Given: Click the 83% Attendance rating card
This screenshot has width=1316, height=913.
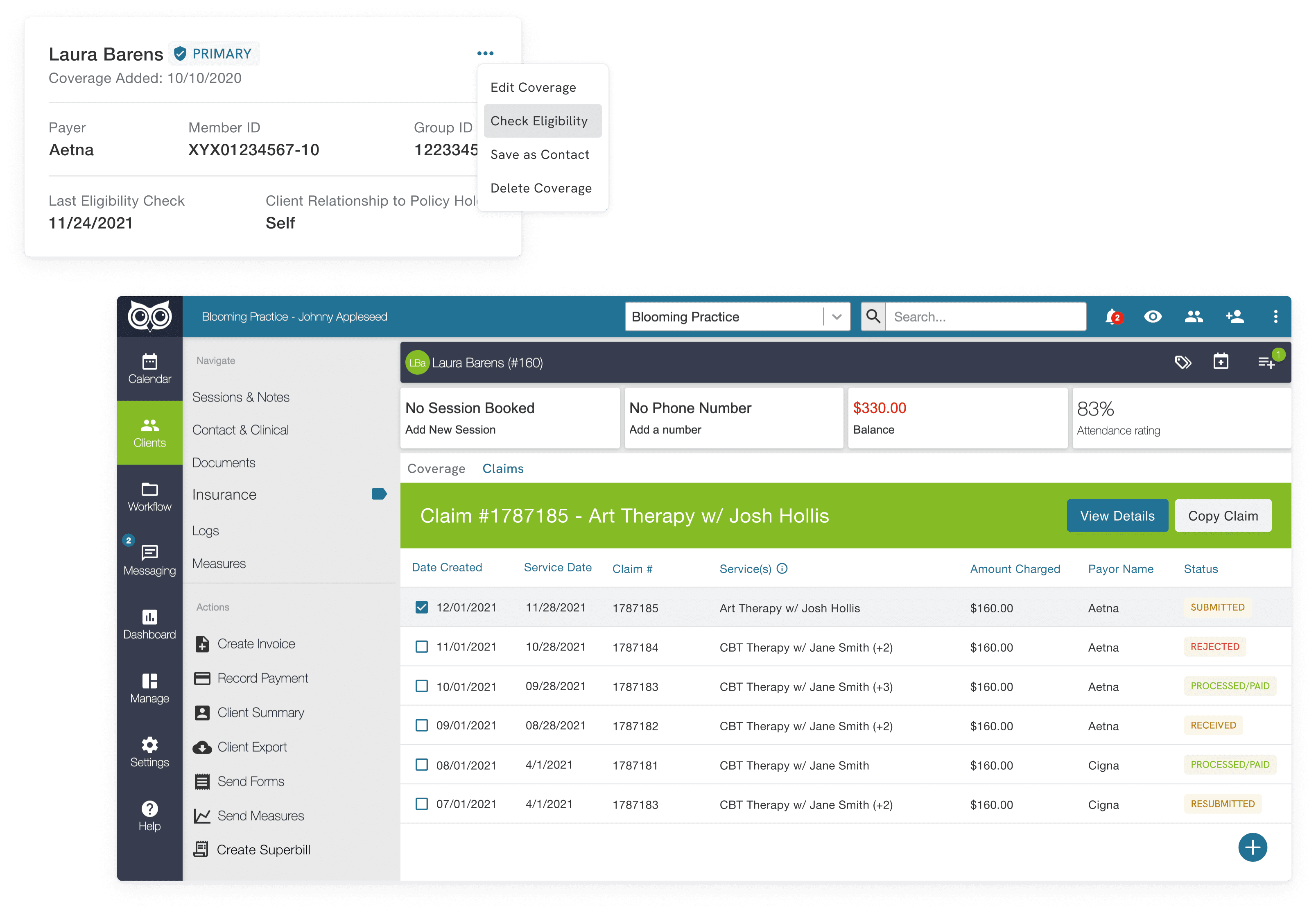Looking at the screenshot, I should click(1181, 418).
